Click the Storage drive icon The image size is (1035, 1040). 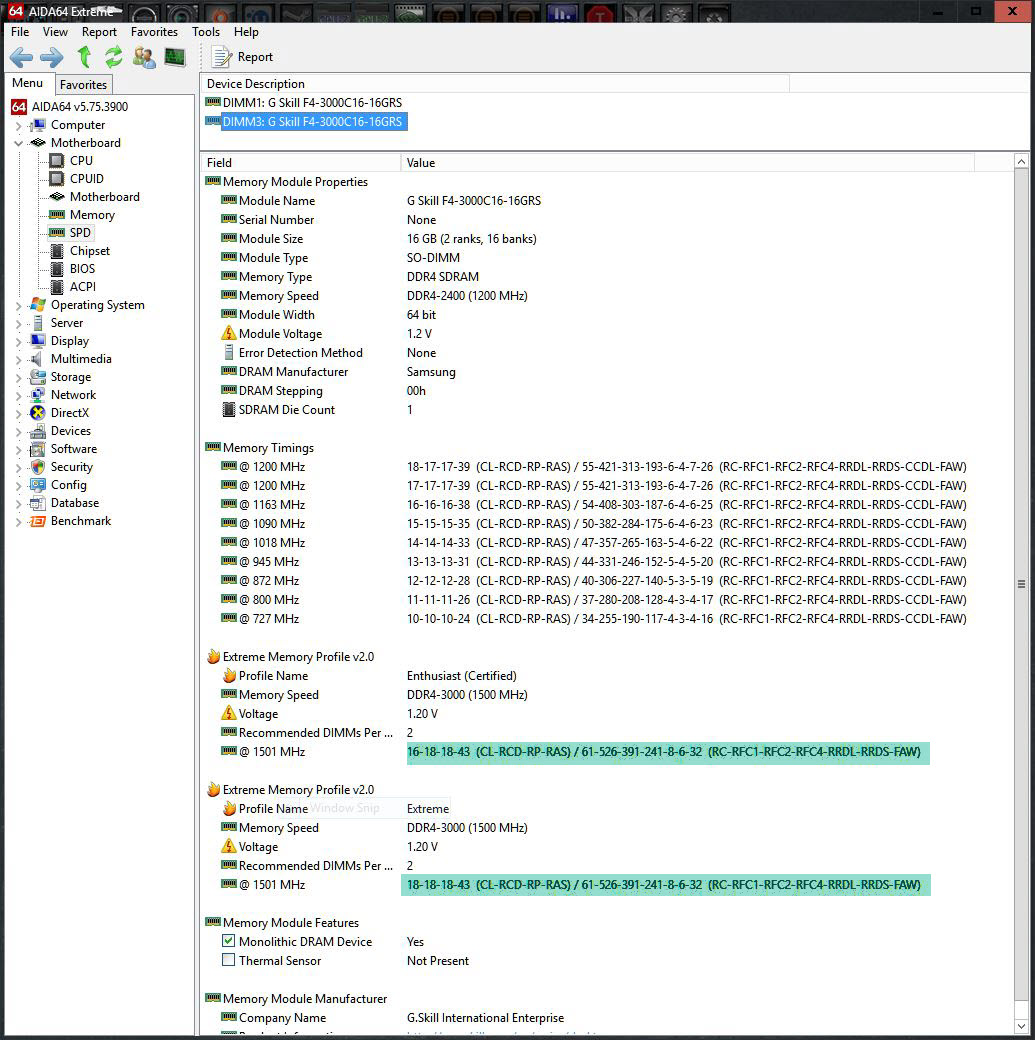pyautogui.click(x=38, y=377)
